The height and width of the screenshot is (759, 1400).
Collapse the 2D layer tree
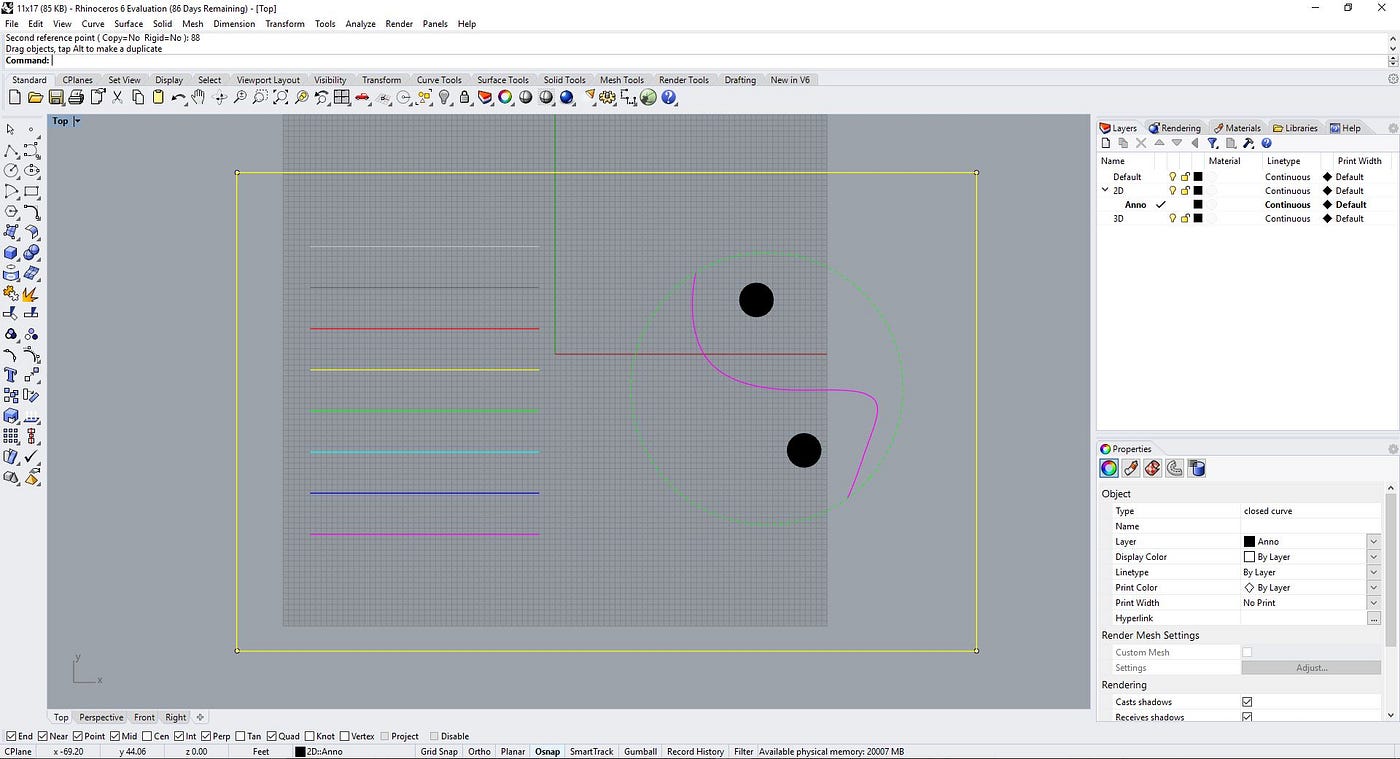click(x=1104, y=190)
